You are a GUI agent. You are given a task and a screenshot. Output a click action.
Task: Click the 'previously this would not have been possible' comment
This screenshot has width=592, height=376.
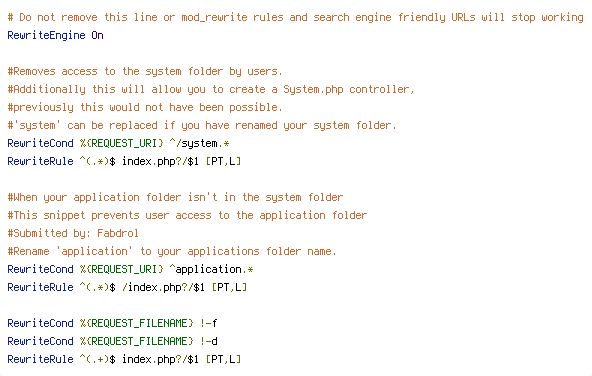pos(145,107)
